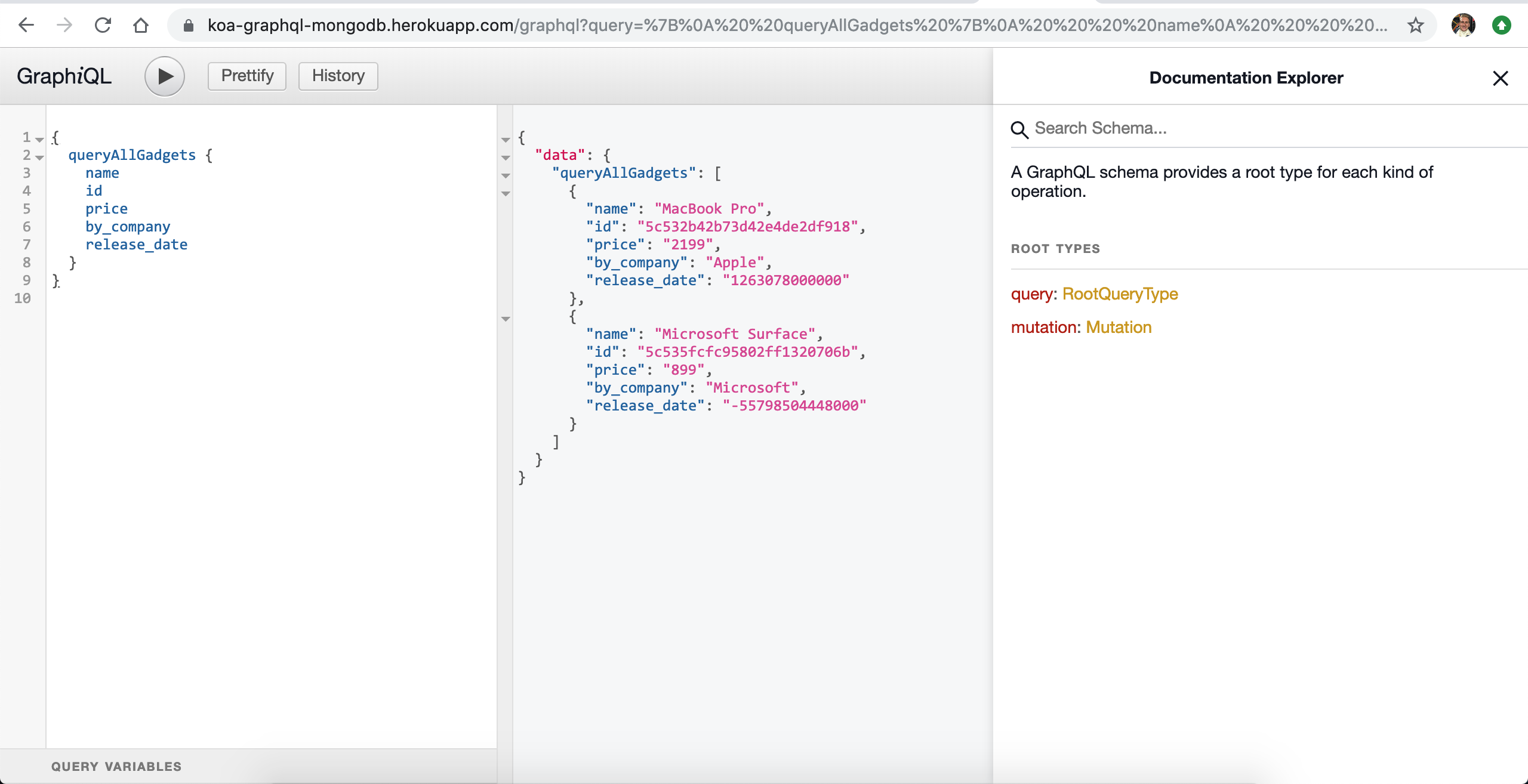
Task: Collapse the "data" object in results
Action: click(506, 158)
